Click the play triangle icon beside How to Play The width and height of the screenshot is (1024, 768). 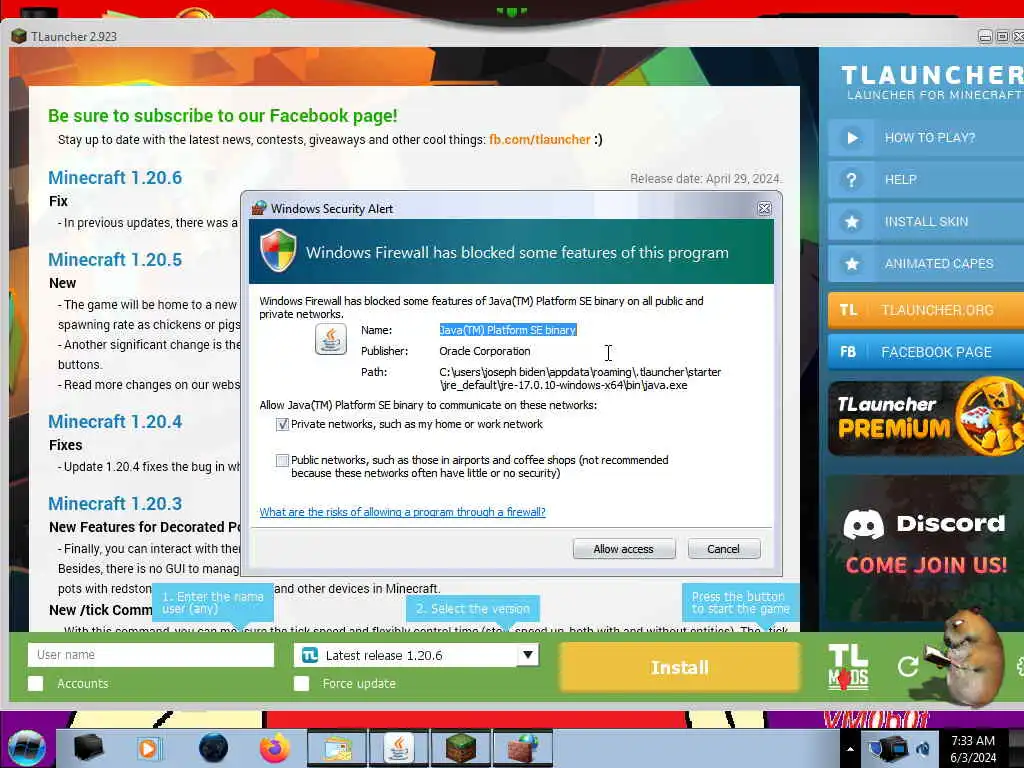[852, 138]
